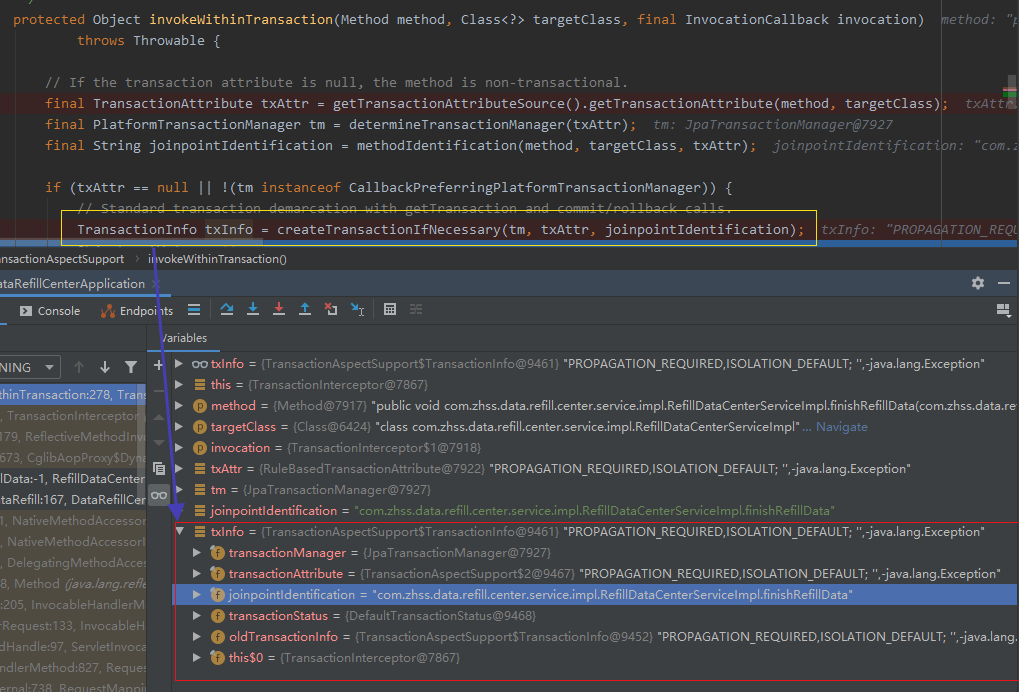Toggle the frames filter funnel icon
The height and width of the screenshot is (692, 1019).
[131, 367]
